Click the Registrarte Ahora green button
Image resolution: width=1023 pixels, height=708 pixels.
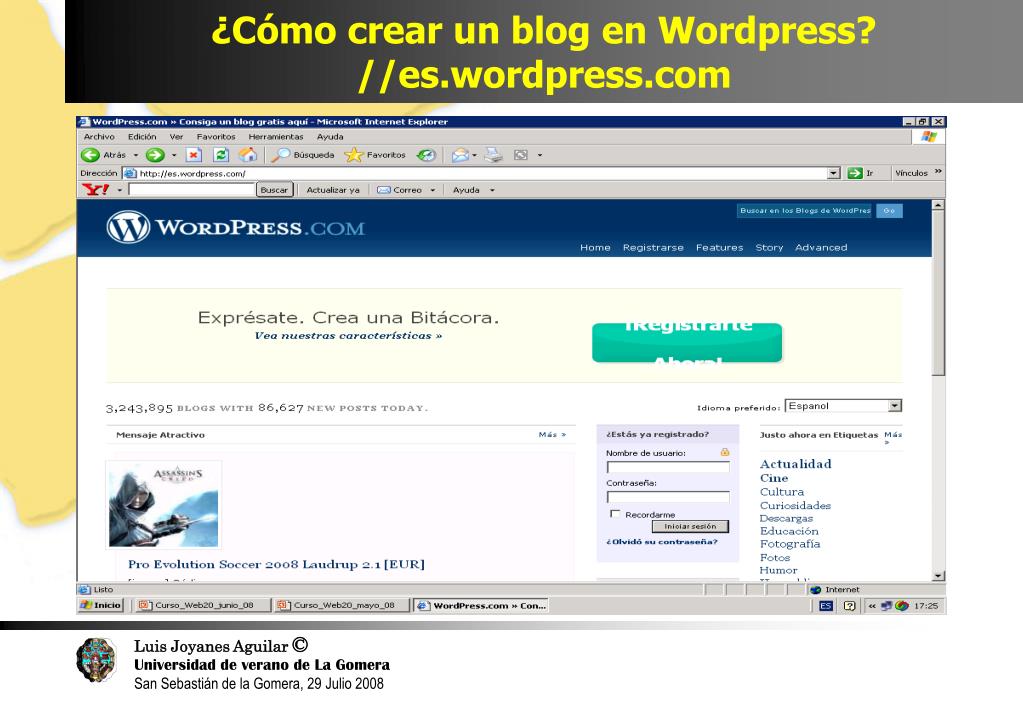pyautogui.click(x=687, y=343)
